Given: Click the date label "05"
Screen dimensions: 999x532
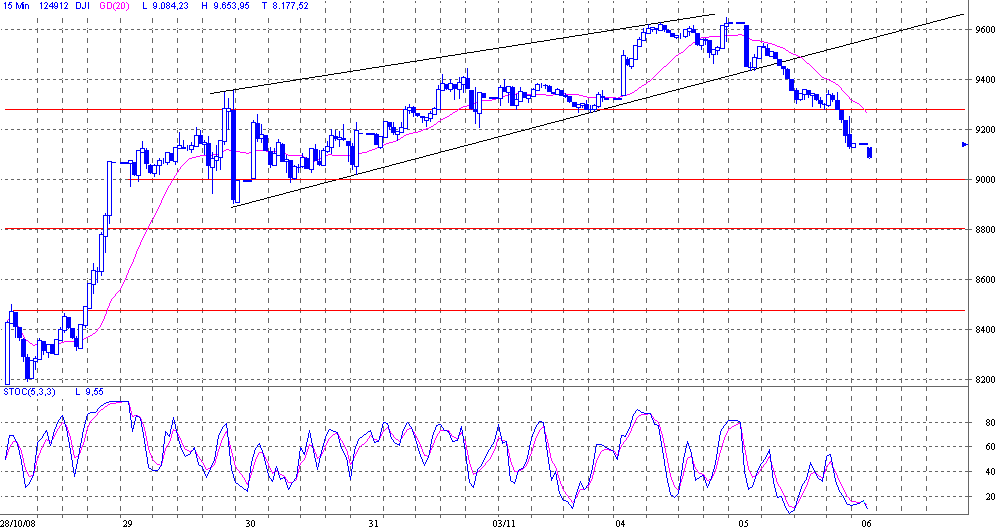Looking at the screenshot, I should 744,524.
